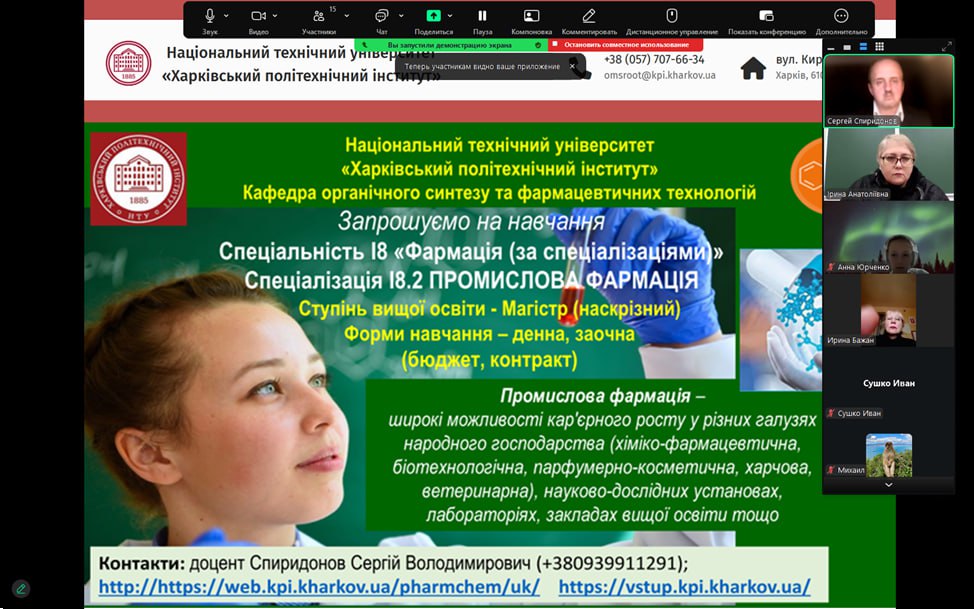This screenshot has height=609, width=974.
Task: Click 'Спеціалізація І8.2 ПРОМИСЛОВА ФАРМАЦІЯ' line
Action: pyautogui.click(x=471, y=280)
